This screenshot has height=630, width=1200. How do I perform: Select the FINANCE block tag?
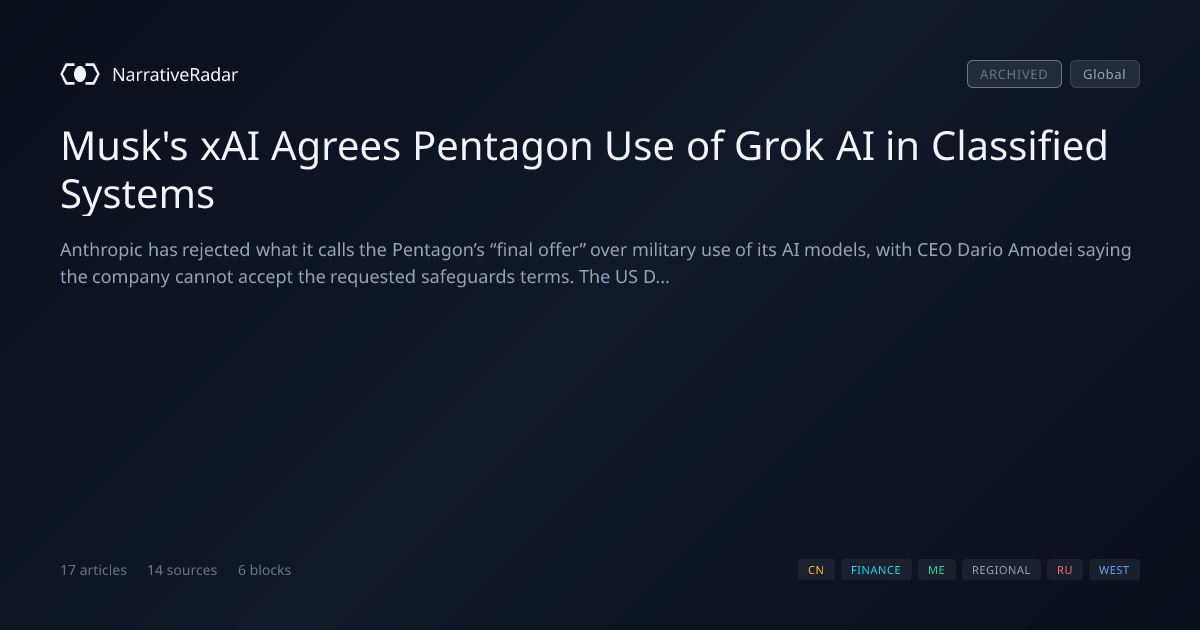(x=876, y=570)
